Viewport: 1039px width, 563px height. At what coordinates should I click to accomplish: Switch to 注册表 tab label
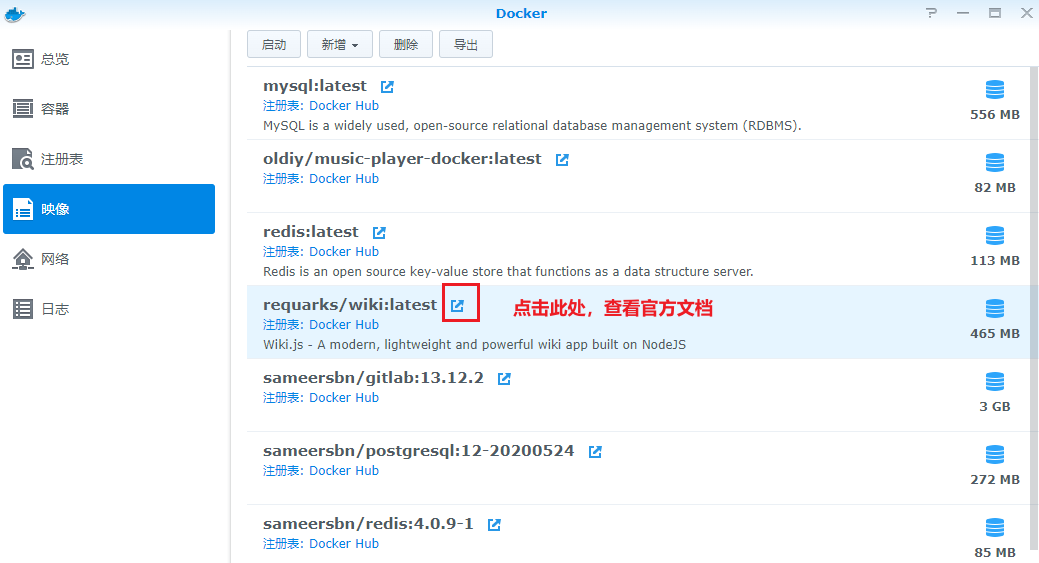pyautogui.click(x=62, y=159)
